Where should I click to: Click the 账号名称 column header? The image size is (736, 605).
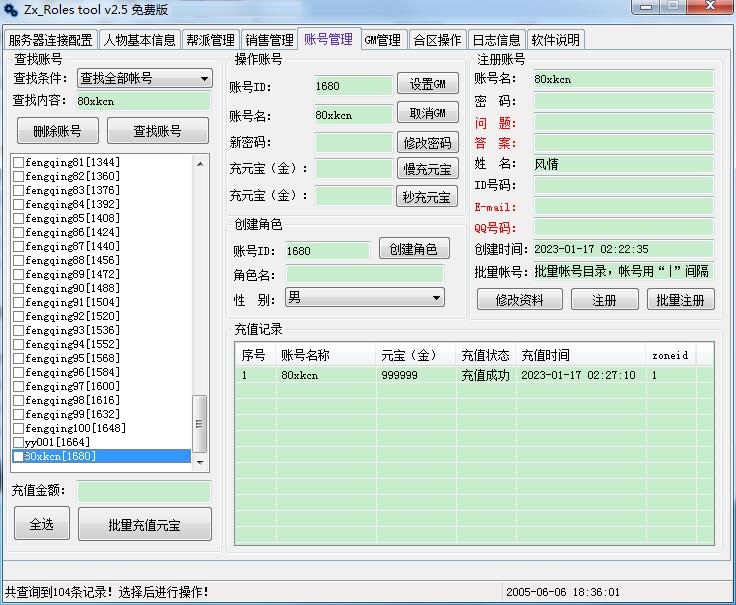(326, 355)
